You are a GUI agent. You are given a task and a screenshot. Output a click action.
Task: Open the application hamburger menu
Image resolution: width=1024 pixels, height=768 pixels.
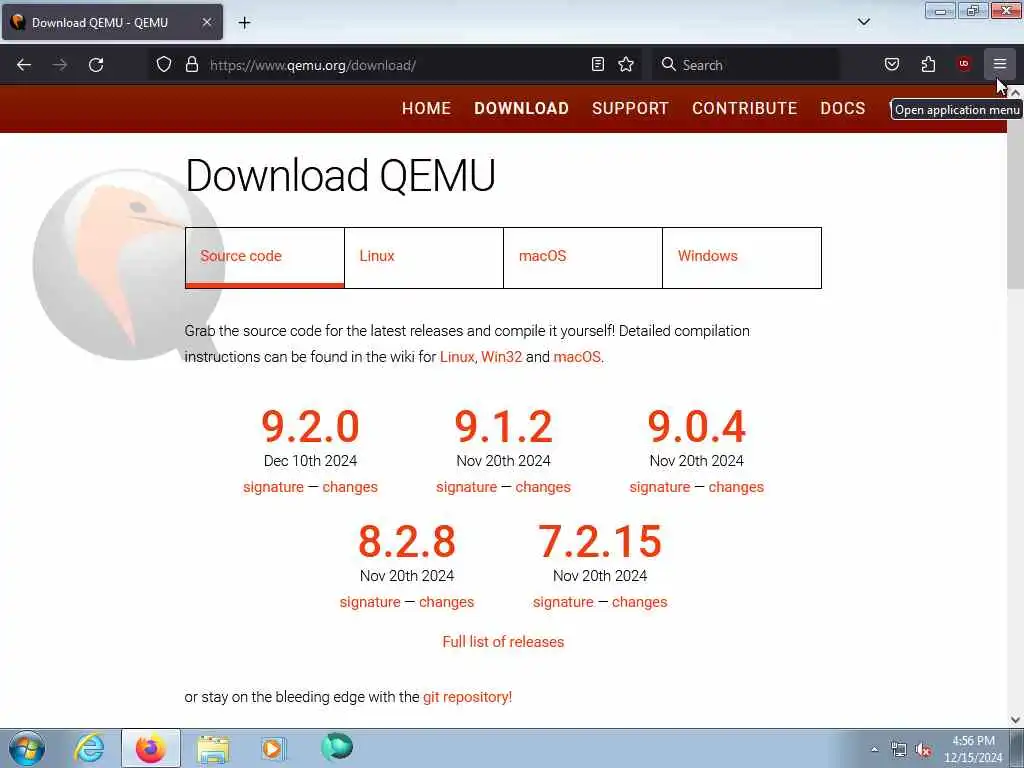pyautogui.click(x=1000, y=64)
